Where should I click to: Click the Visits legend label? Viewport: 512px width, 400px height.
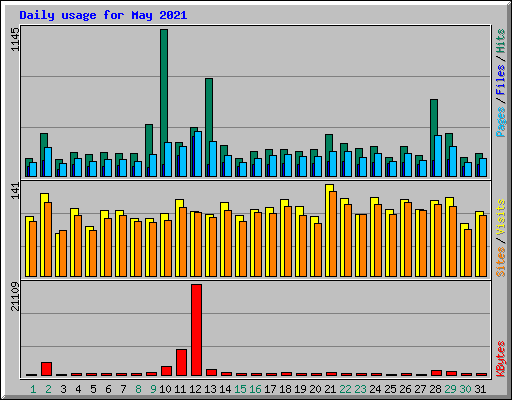(501, 217)
